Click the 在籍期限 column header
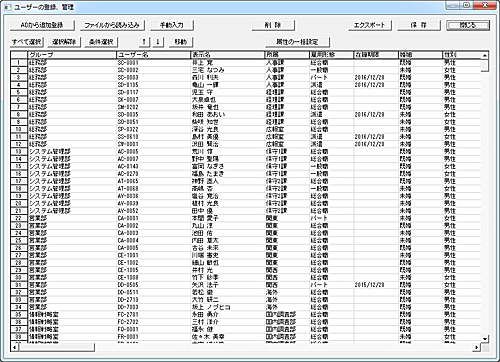 tap(376, 55)
